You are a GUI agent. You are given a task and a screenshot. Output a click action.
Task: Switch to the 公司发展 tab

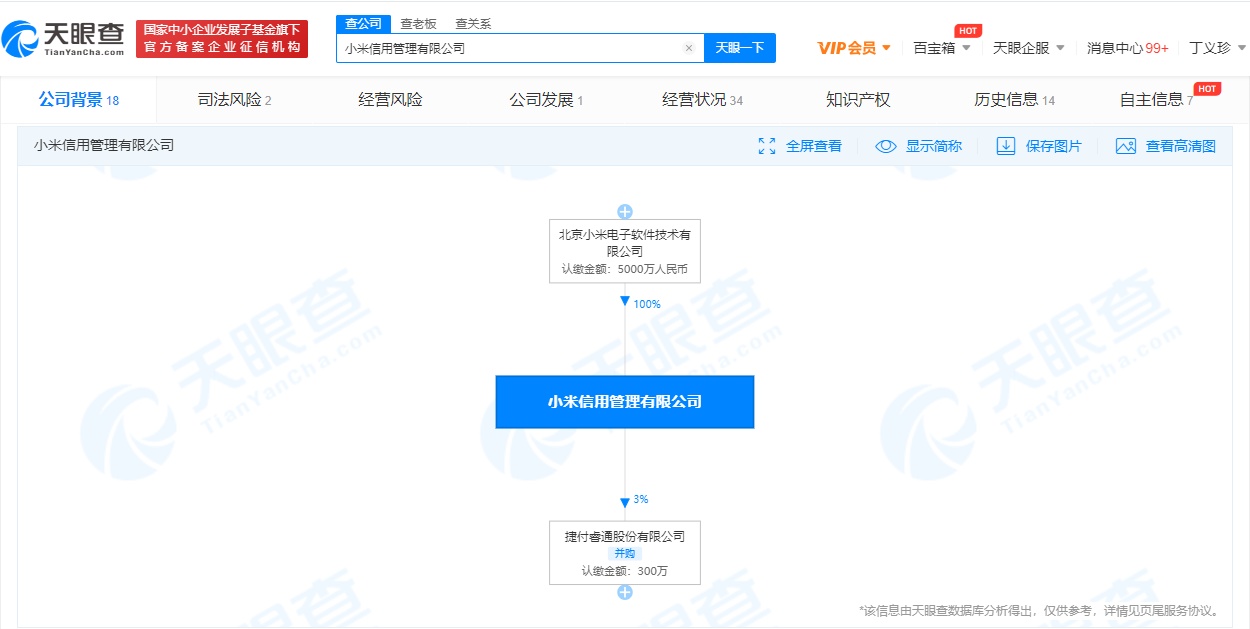coord(546,100)
